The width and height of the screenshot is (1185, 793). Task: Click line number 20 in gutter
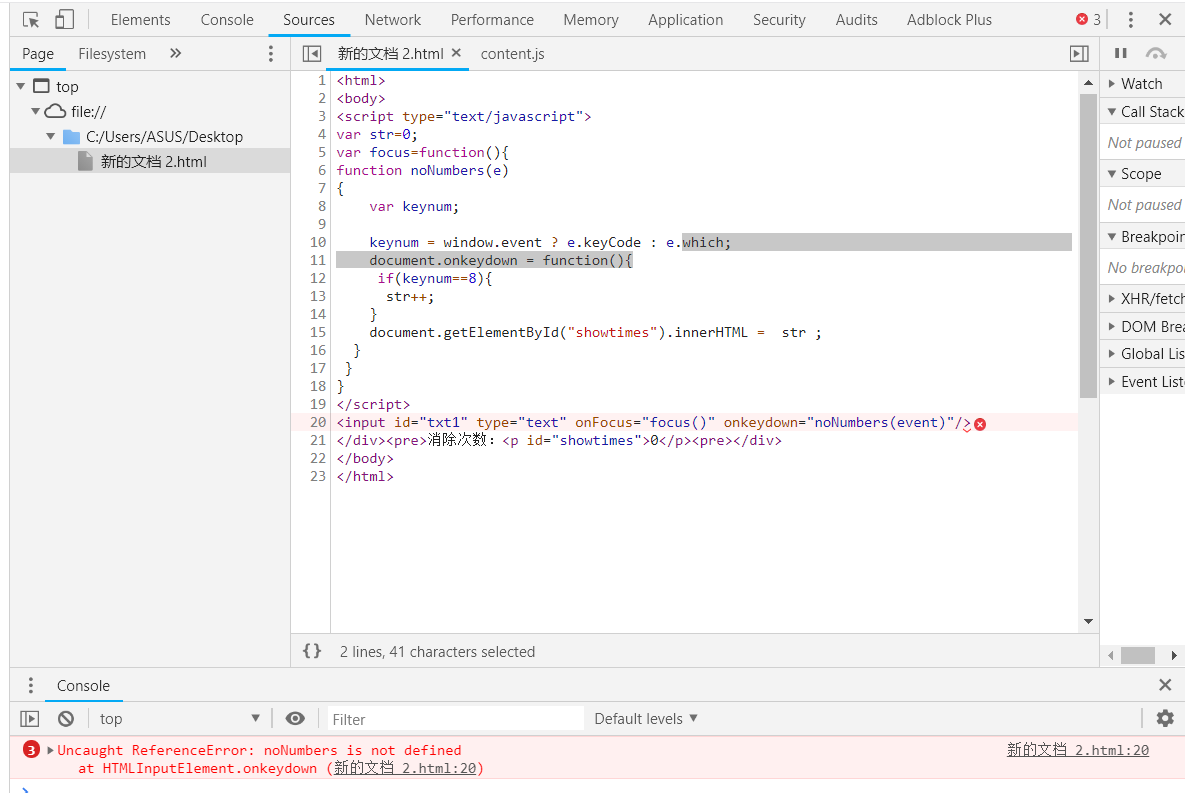317,422
